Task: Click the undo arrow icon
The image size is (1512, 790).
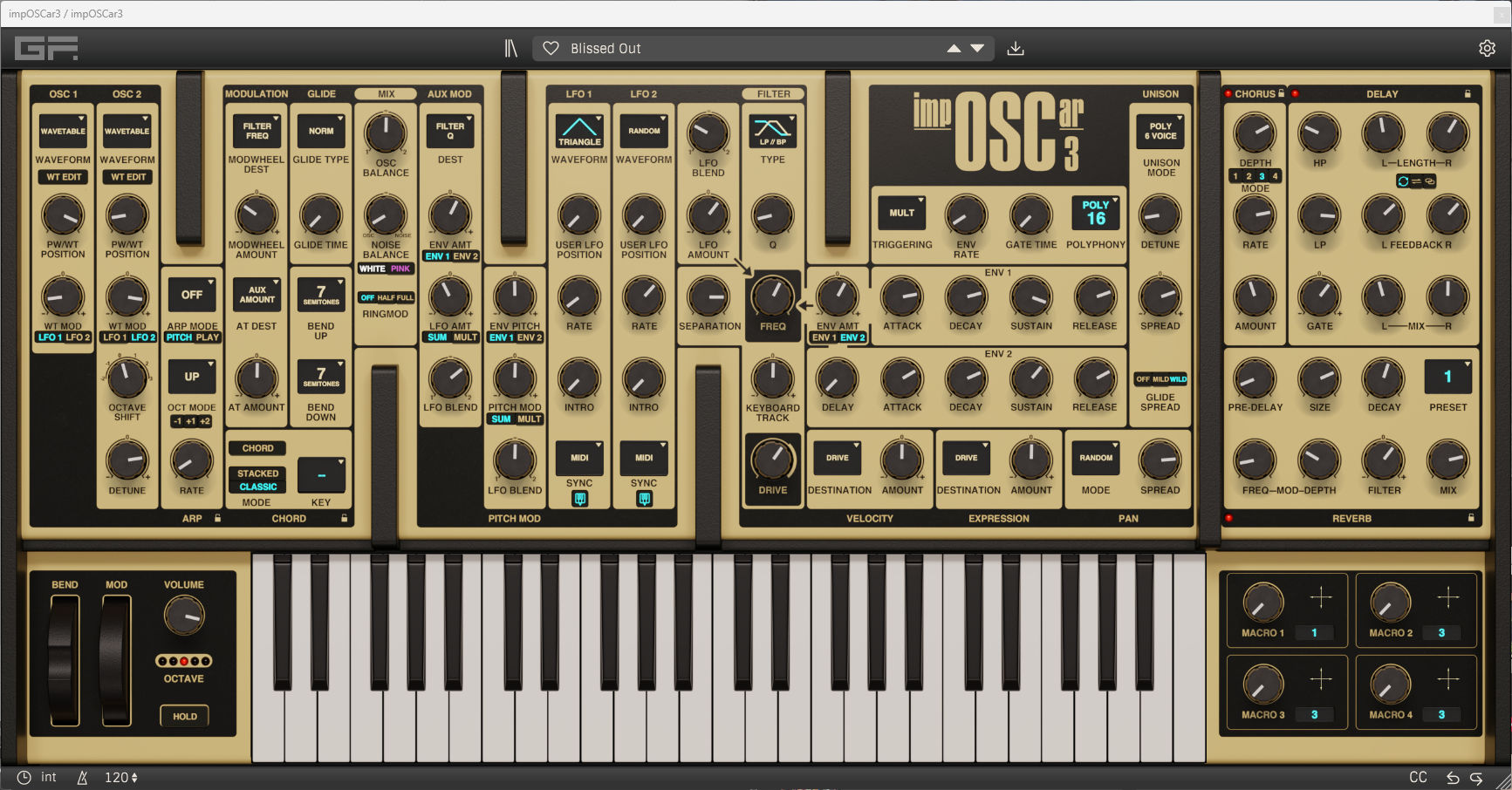Action: click(1453, 778)
